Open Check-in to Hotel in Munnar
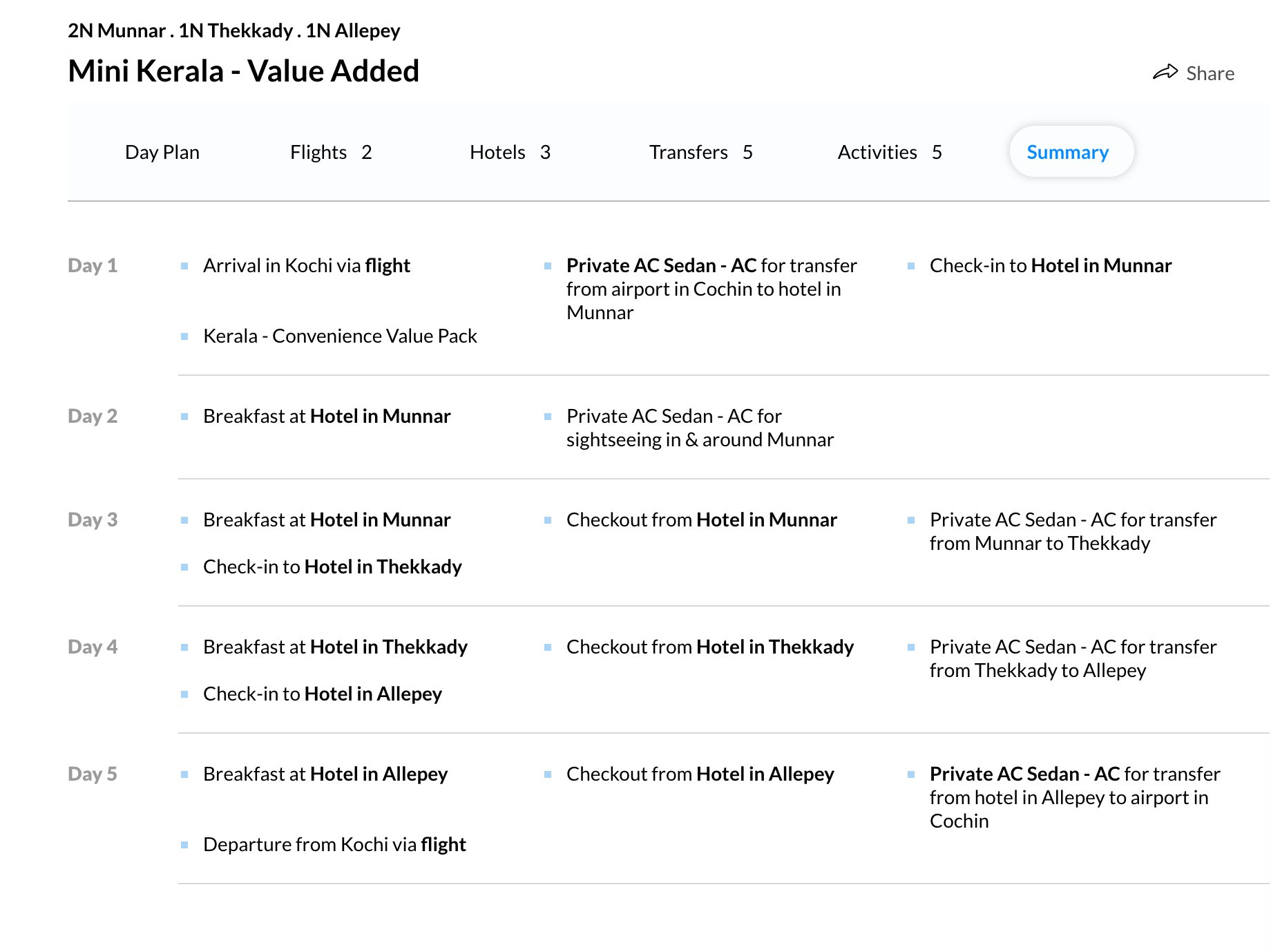 point(1051,265)
